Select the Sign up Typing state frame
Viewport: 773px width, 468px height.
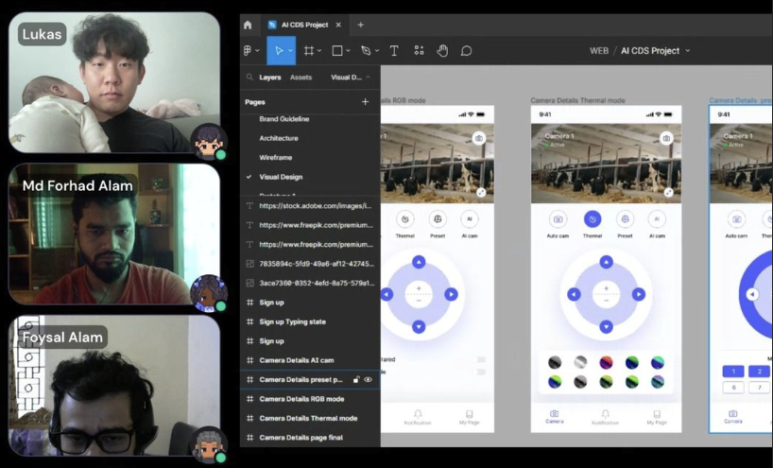point(310,322)
